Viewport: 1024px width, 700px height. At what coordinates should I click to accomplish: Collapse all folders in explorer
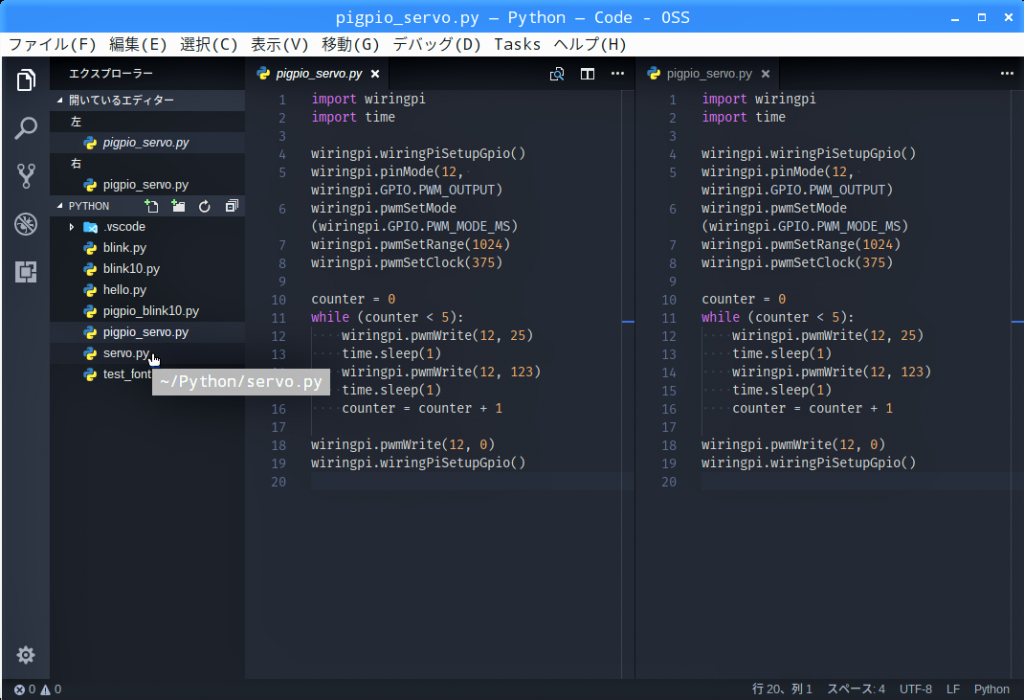231,206
